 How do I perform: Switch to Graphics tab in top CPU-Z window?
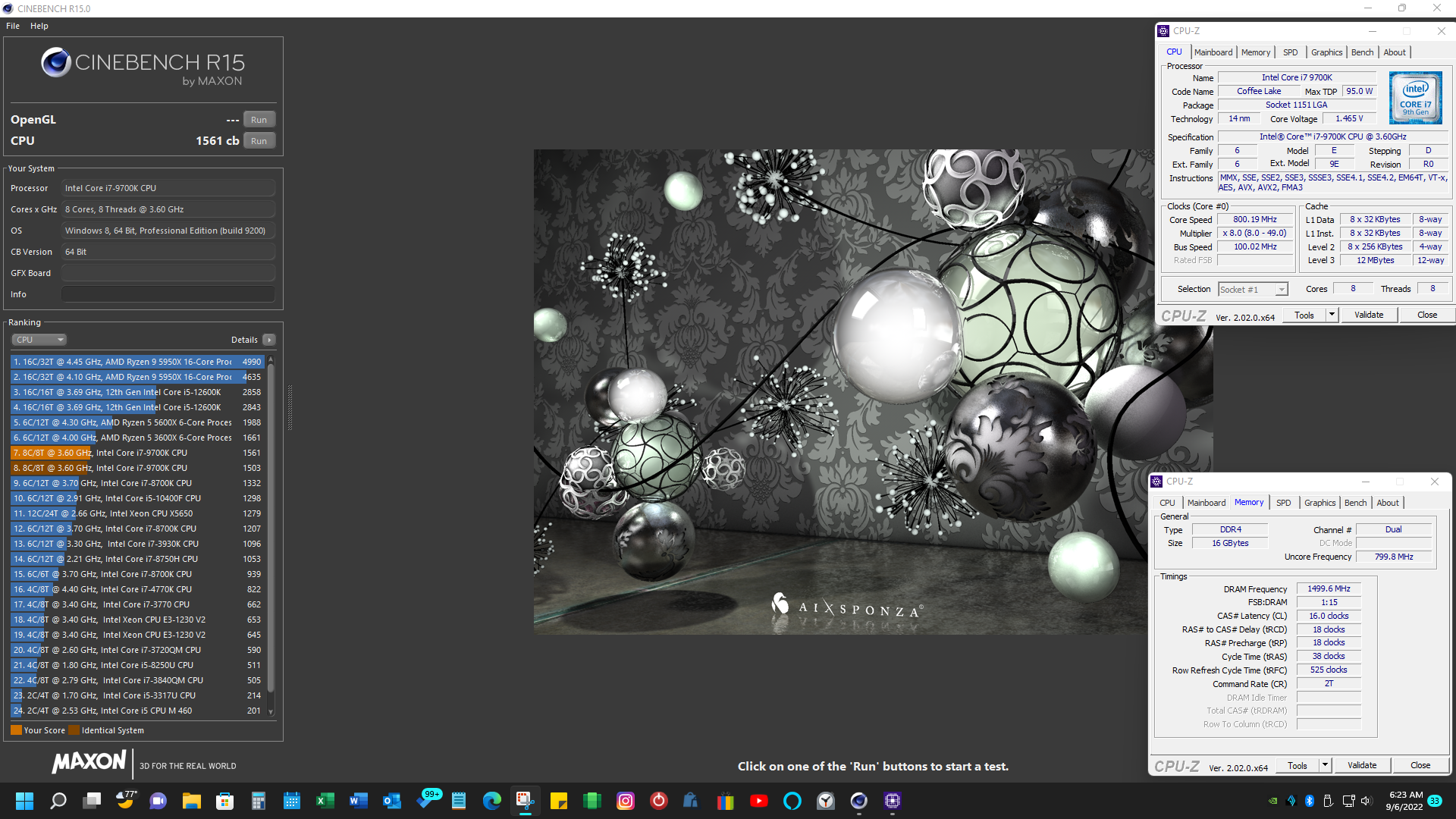coord(1326,52)
